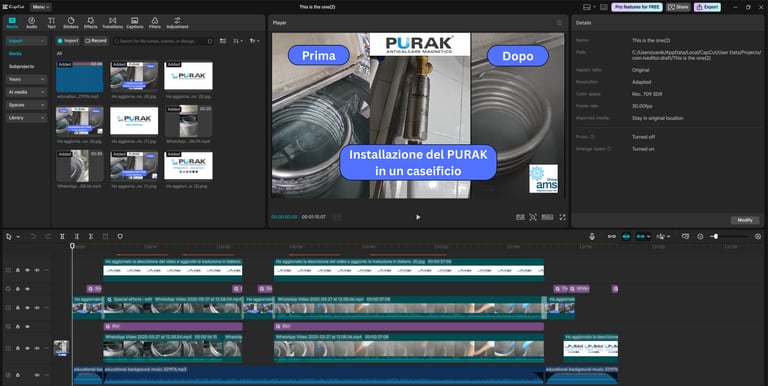Click the Redo icon in timeline toolbar

[48, 237]
